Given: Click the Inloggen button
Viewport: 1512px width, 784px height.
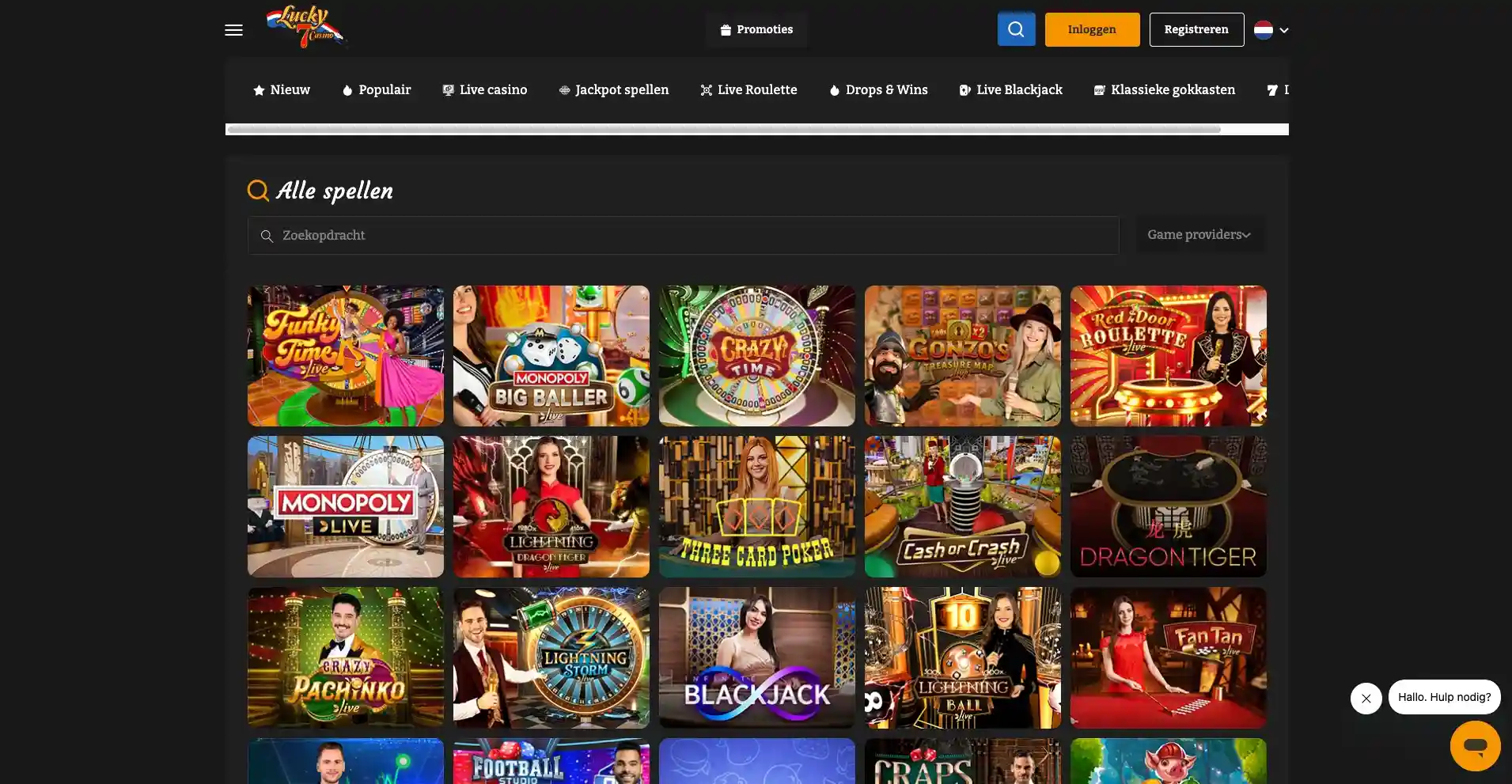Looking at the screenshot, I should [1092, 29].
